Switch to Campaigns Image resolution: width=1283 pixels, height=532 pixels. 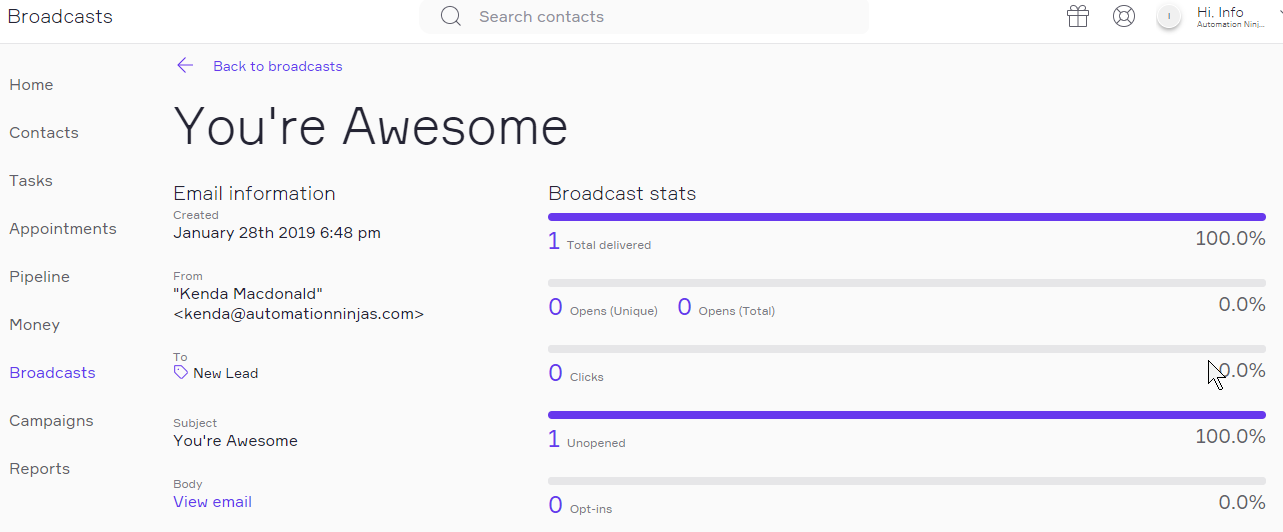click(x=51, y=421)
